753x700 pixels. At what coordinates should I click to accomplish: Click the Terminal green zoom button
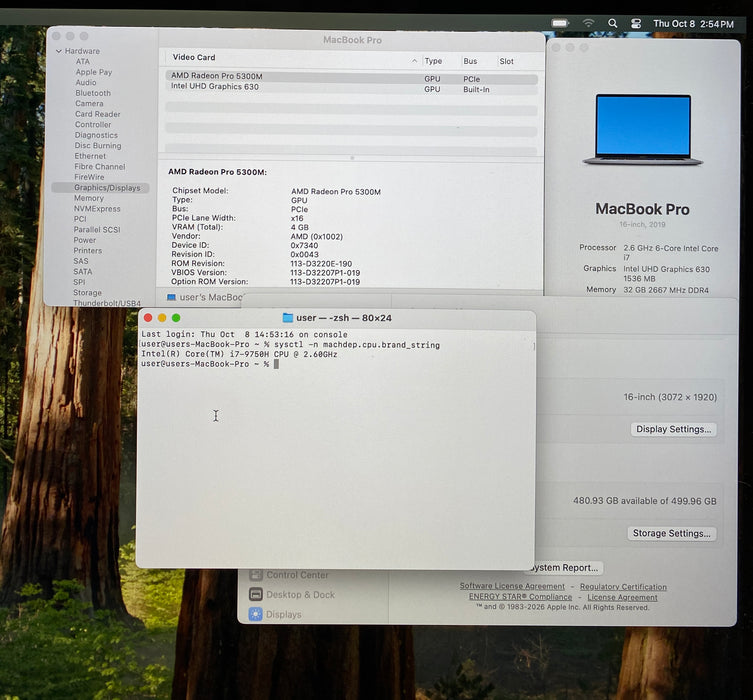tap(176, 318)
